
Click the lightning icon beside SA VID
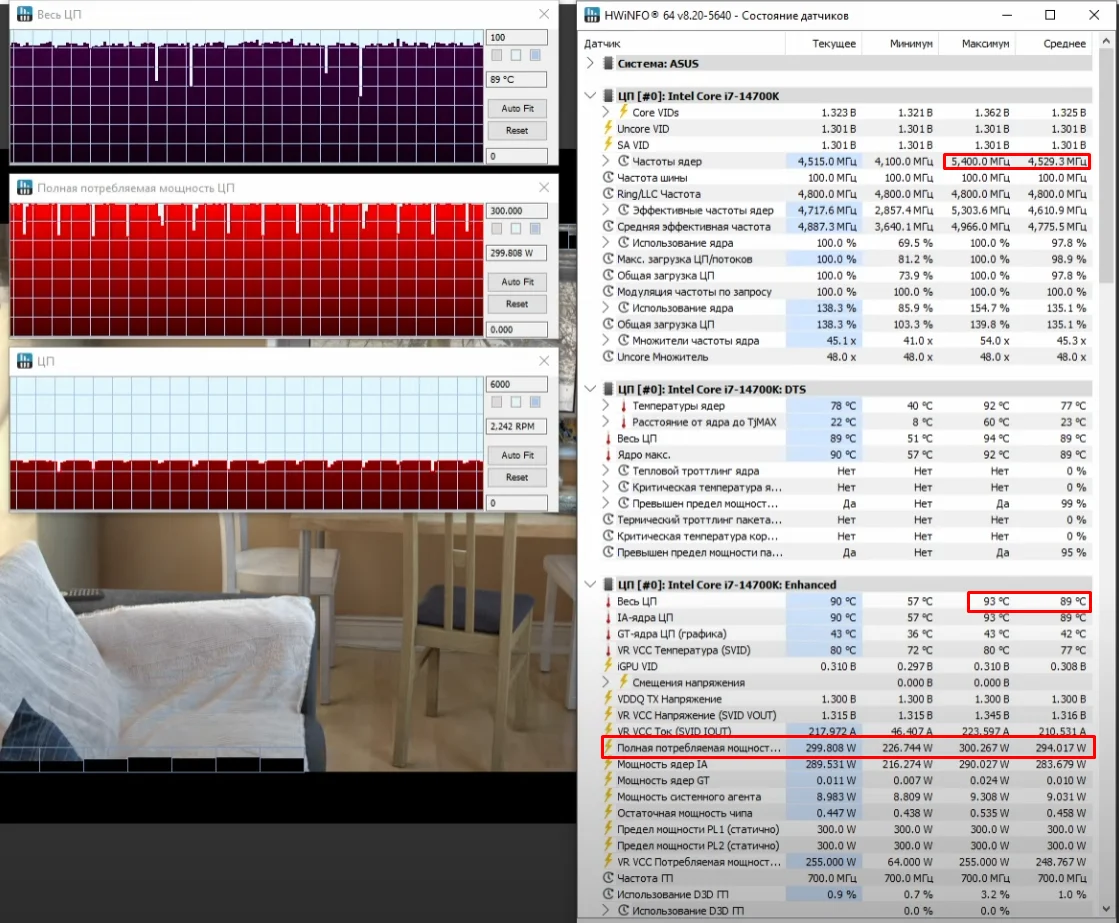point(608,145)
